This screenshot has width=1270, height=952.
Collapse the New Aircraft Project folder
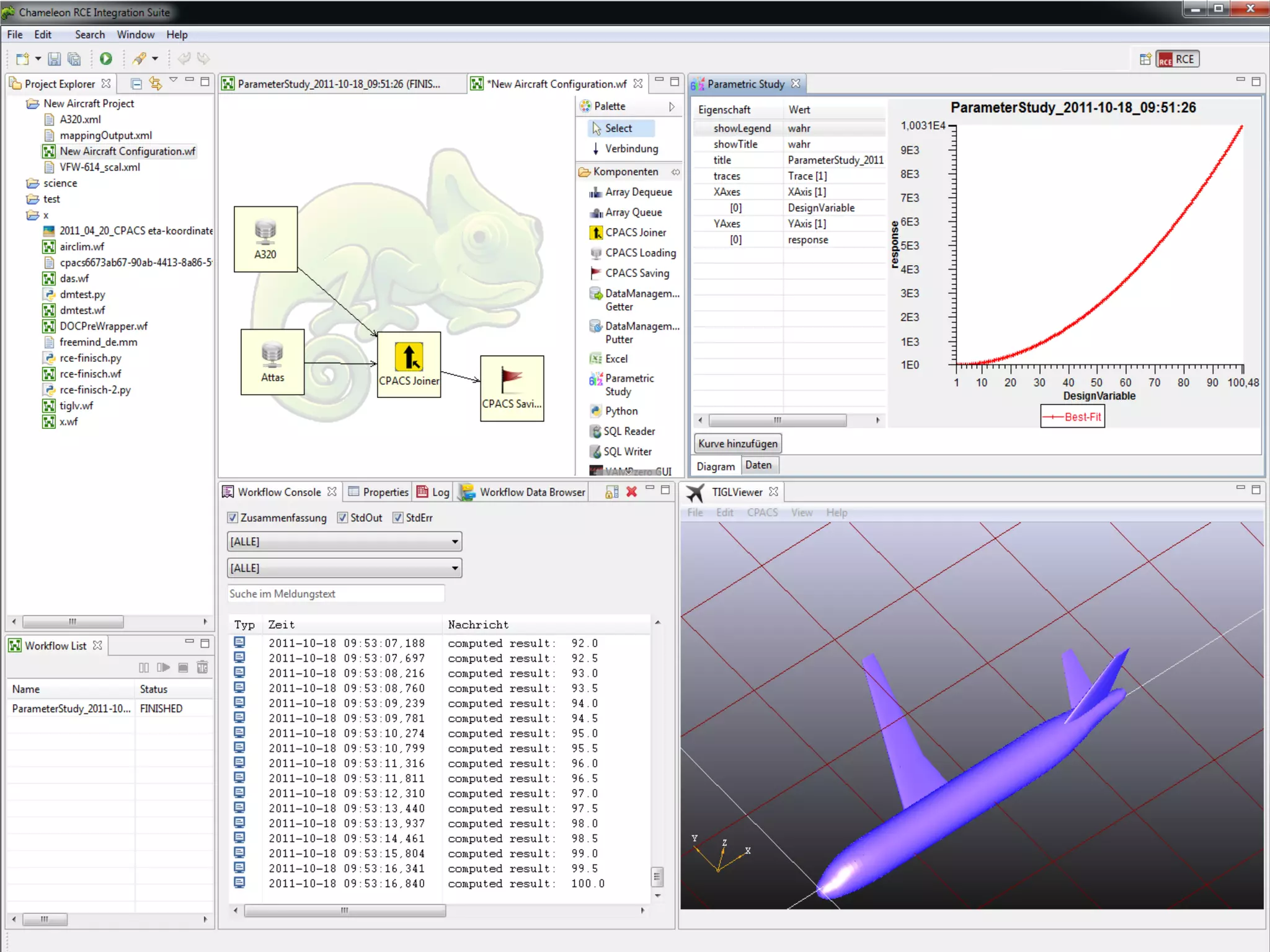tap(33, 104)
